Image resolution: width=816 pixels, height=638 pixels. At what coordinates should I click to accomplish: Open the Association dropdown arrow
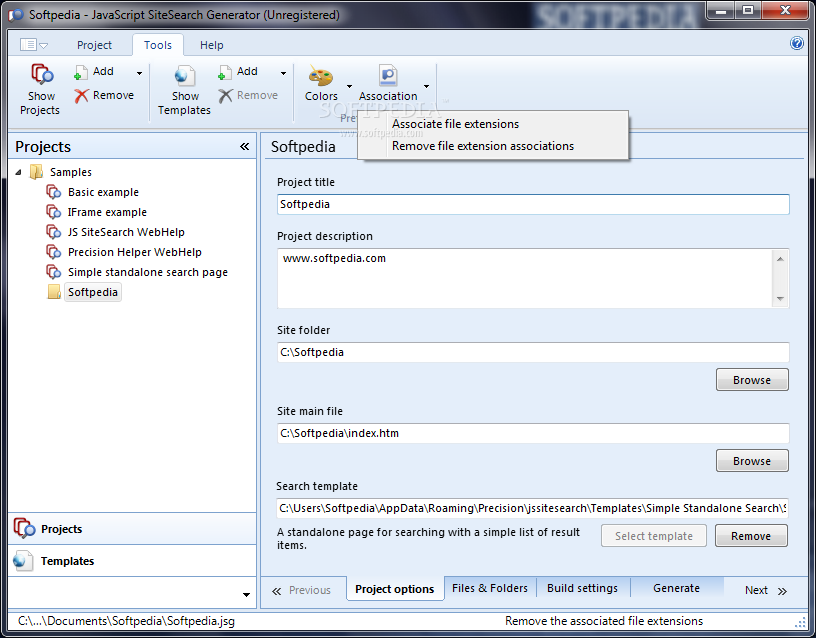tap(426, 86)
